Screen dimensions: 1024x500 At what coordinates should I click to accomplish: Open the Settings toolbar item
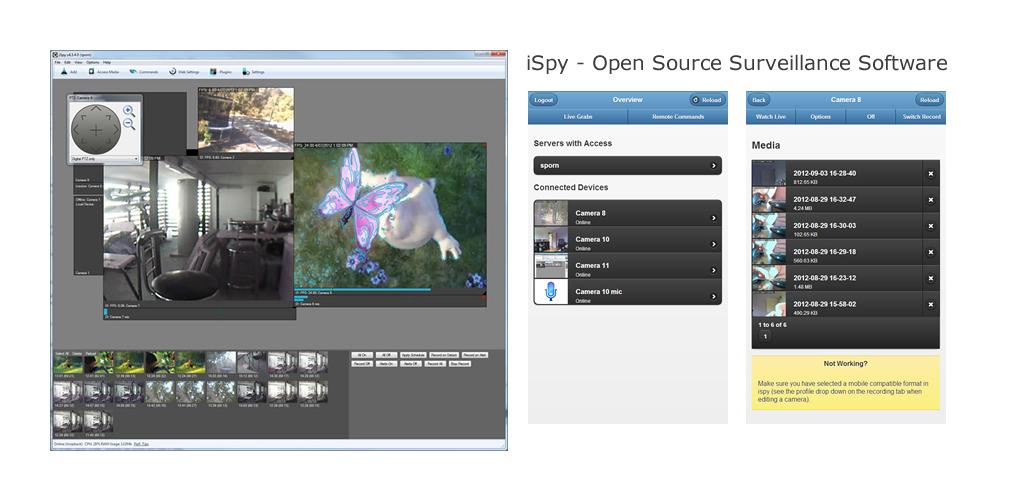253,72
